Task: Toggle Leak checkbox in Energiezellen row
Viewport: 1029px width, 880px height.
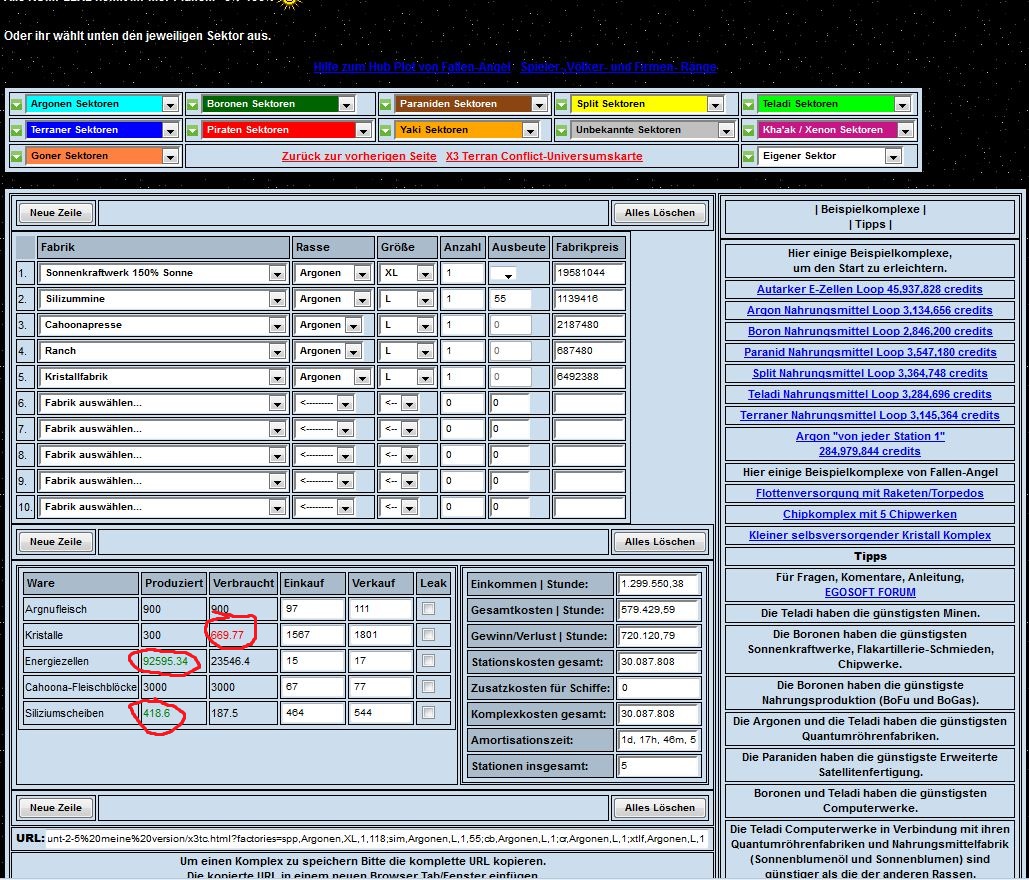Action: [x=429, y=661]
